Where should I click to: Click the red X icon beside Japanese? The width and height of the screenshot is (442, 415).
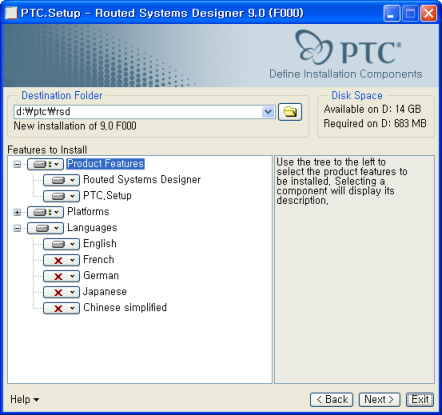58,292
